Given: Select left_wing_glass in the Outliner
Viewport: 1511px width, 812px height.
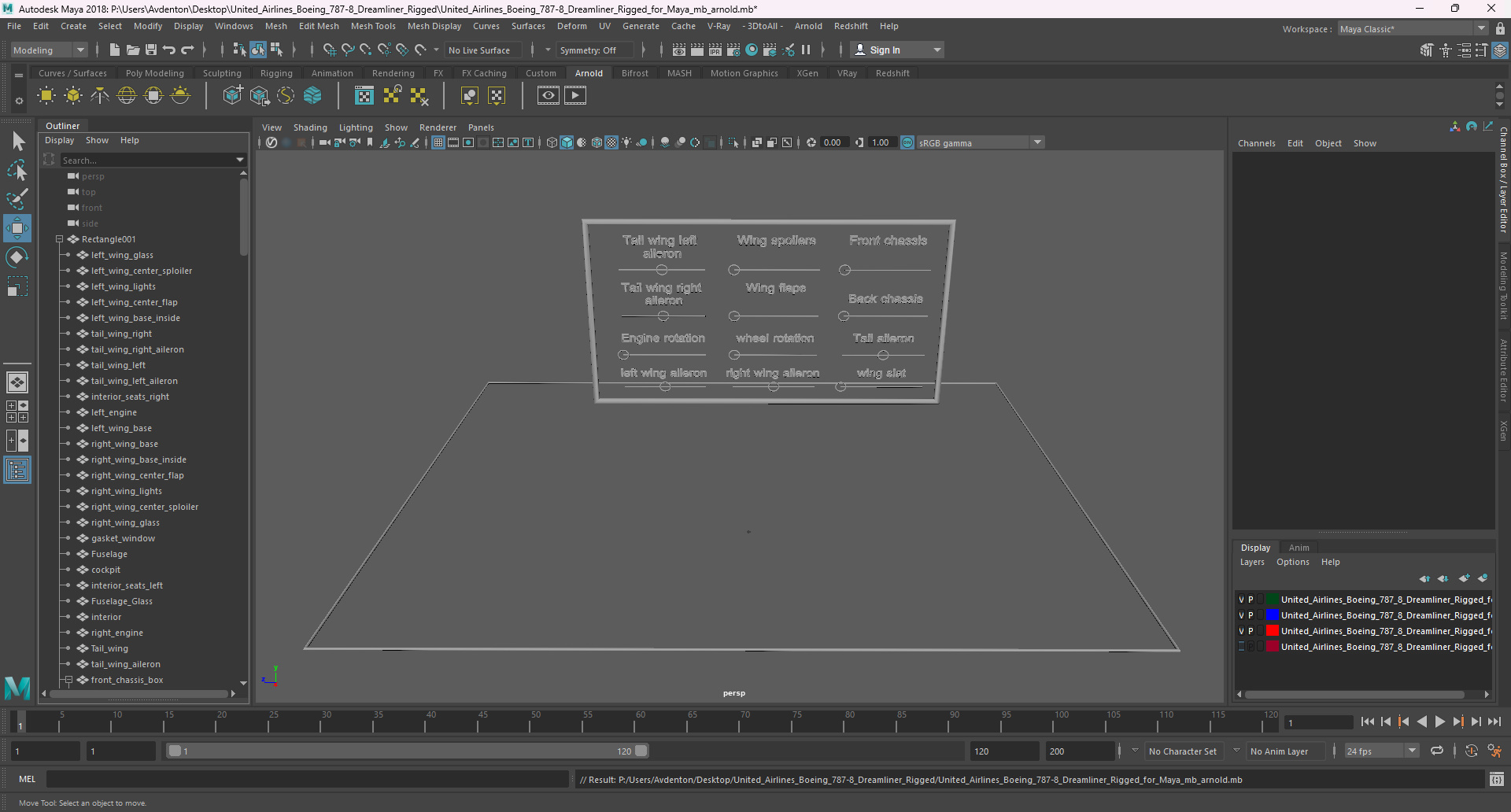Looking at the screenshot, I should 122,255.
